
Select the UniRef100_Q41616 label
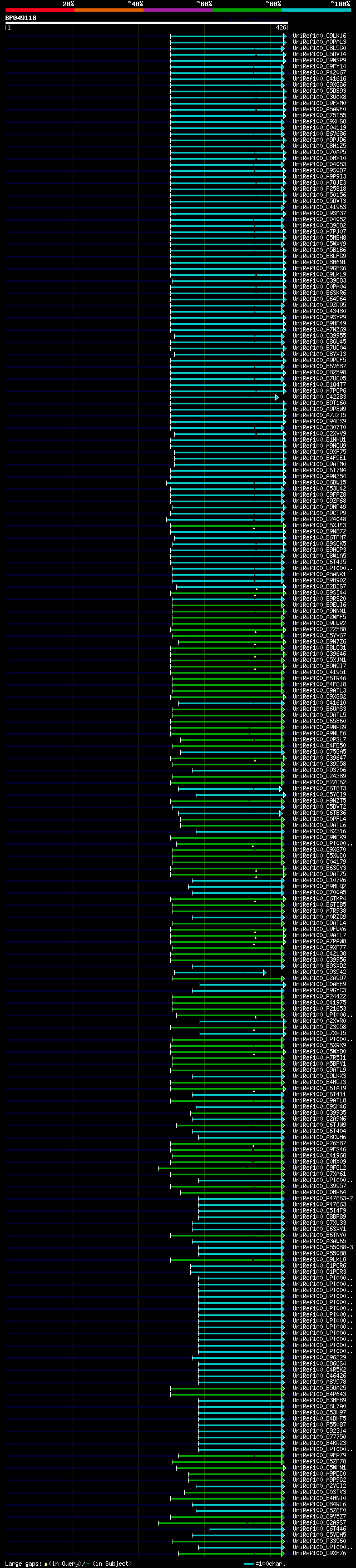pyautogui.click(x=319, y=78)
